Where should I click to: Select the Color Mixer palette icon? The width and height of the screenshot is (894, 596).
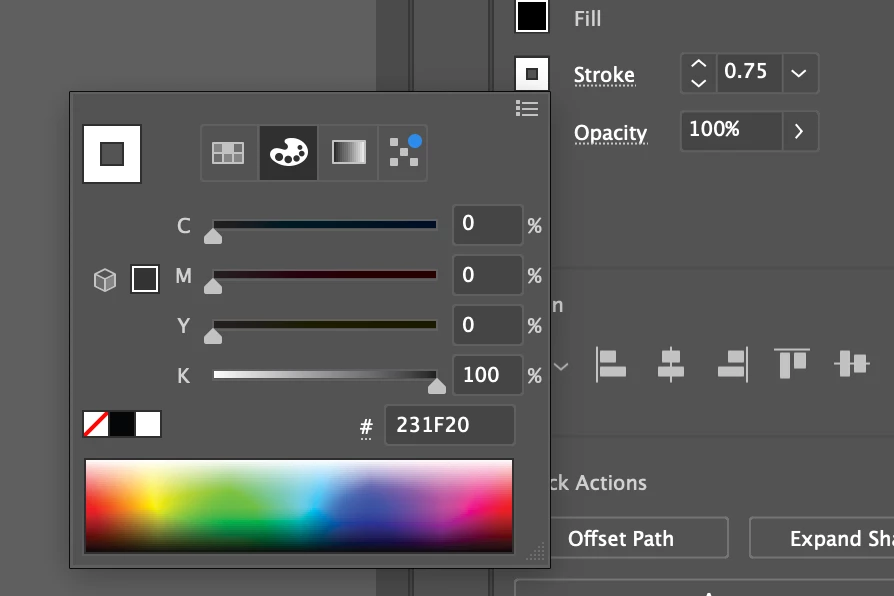(x=288, y=153)
